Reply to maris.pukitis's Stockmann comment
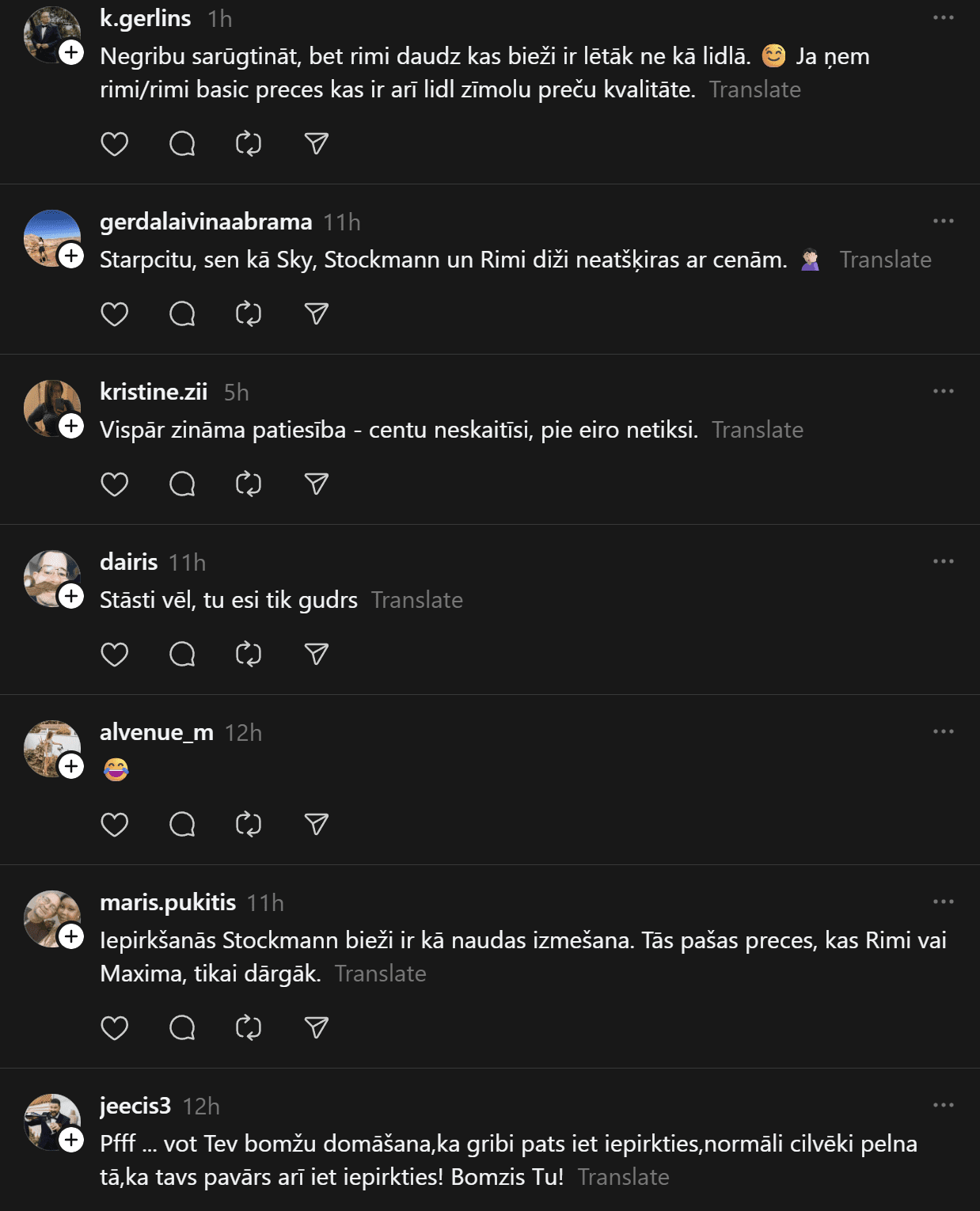980x1211 pixels. tap(182, 1028)
